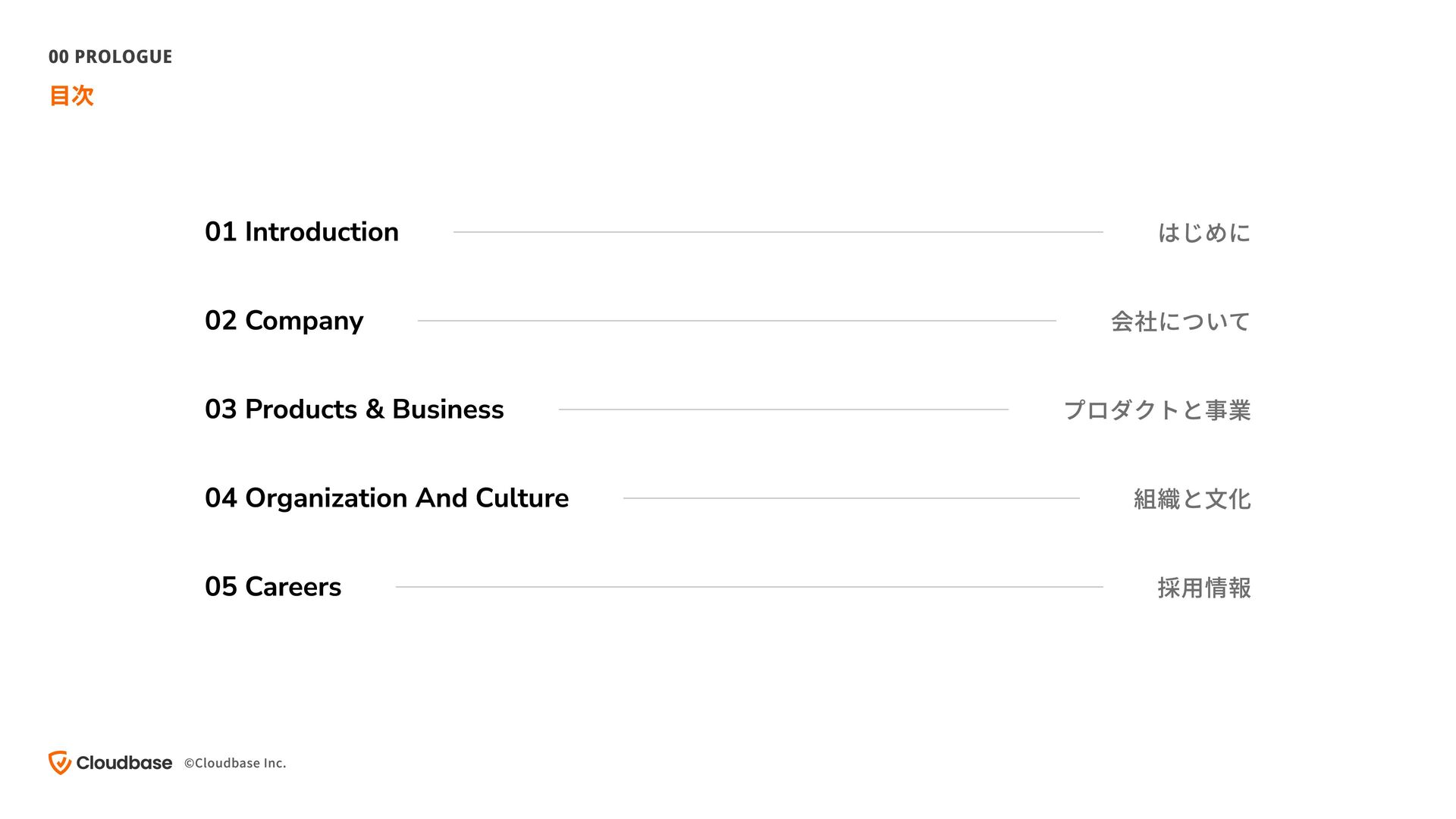Click the ©Cloudbase Inc. copyright text
Image resolution: width=1456 pixels, height=819 pixels.
click(235, 764)
